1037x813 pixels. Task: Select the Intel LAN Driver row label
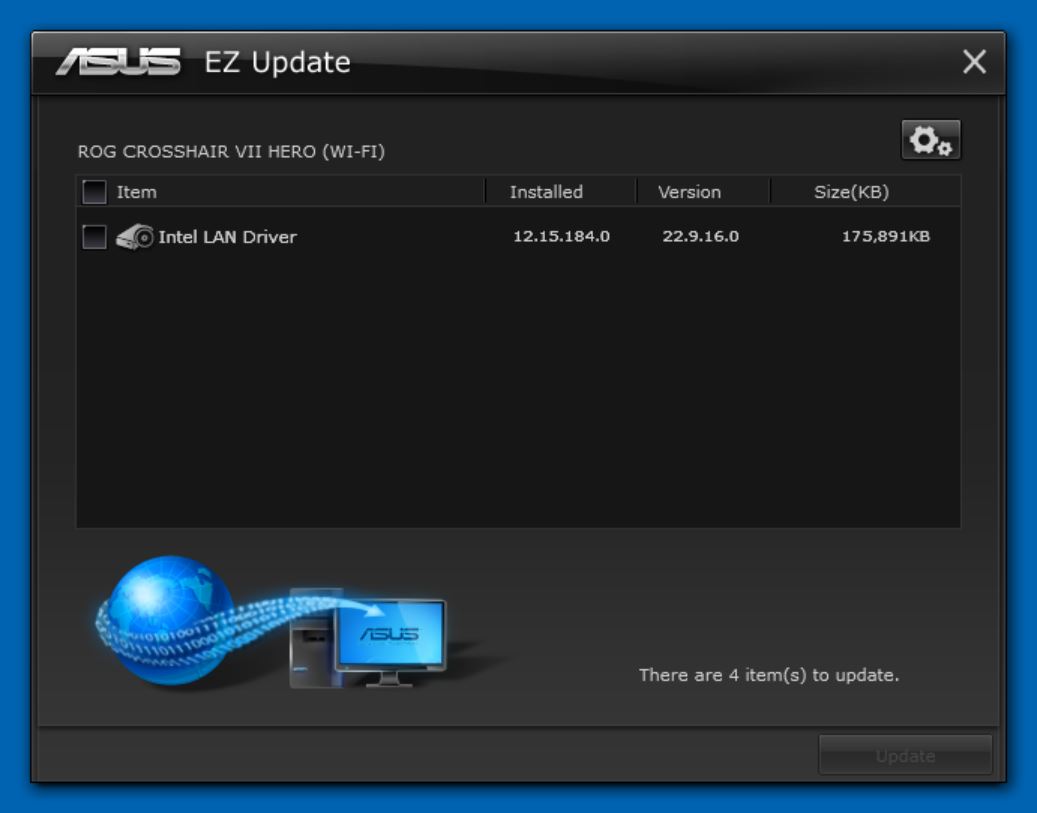point(228,237)
